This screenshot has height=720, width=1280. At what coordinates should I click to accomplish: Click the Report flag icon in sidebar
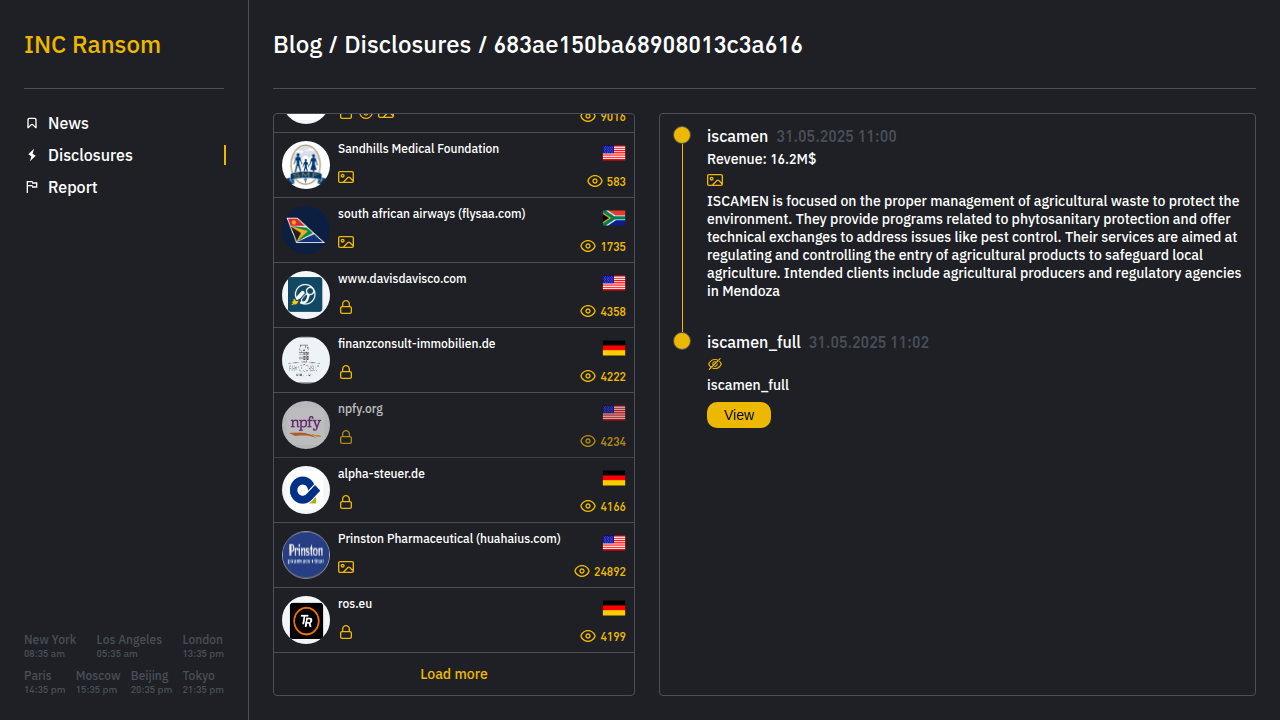click(x=32, y=187)
